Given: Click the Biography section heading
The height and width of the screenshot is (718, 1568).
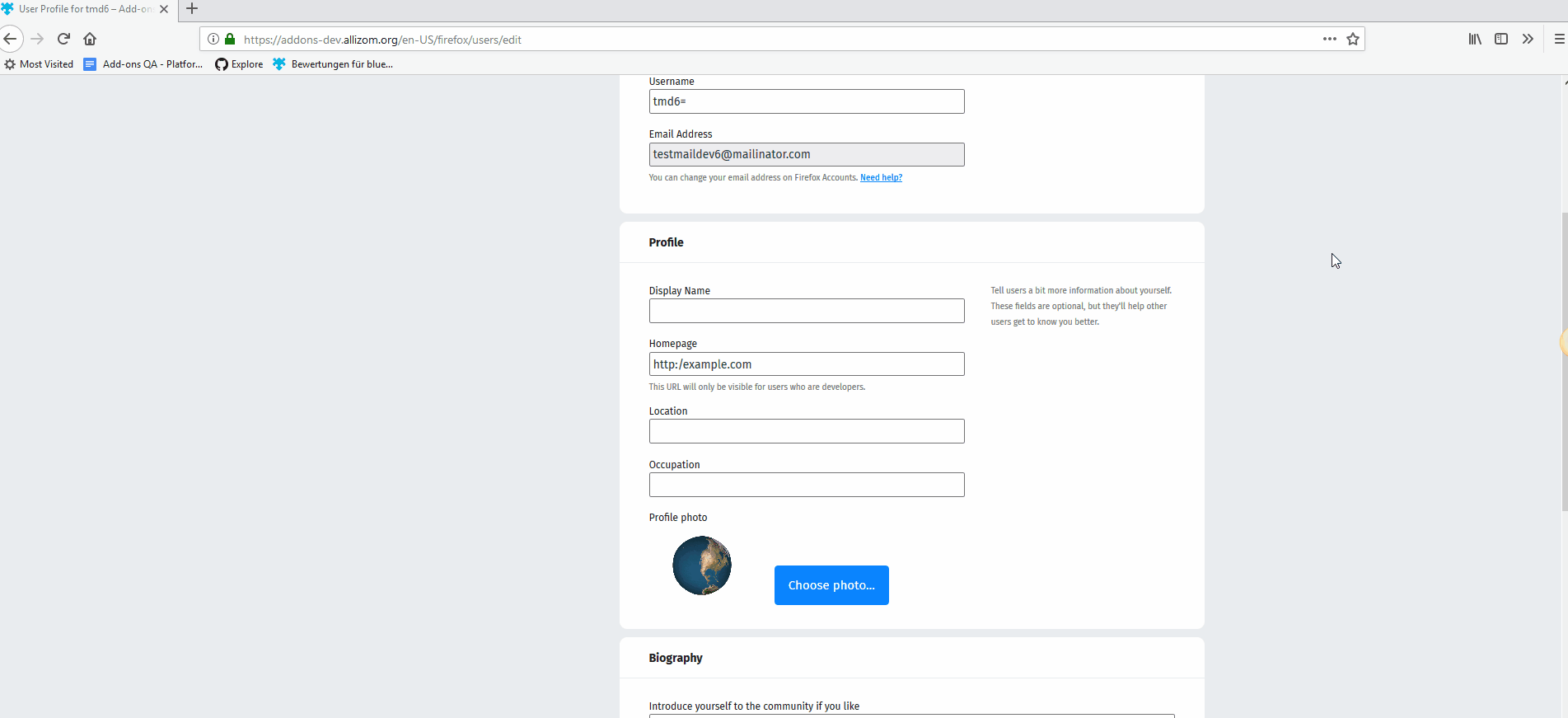Looking at the screenshot, I should (676, 658).
